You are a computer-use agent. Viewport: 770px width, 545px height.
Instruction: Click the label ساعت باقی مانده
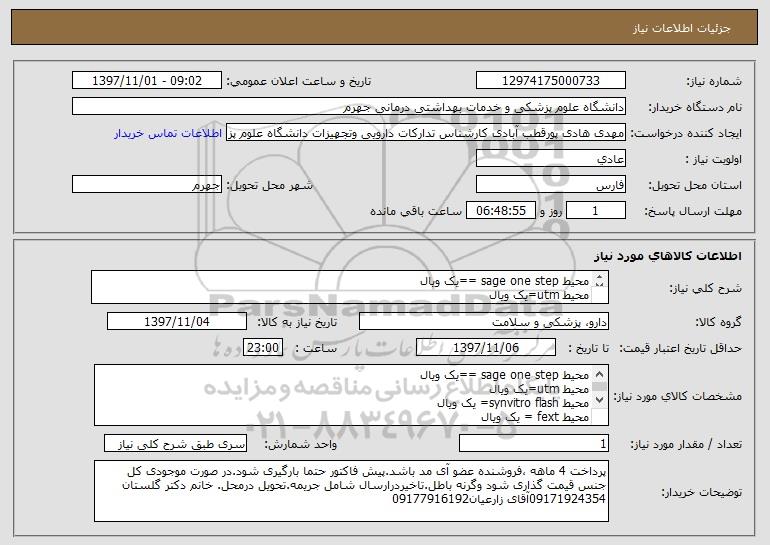[416, 211]
